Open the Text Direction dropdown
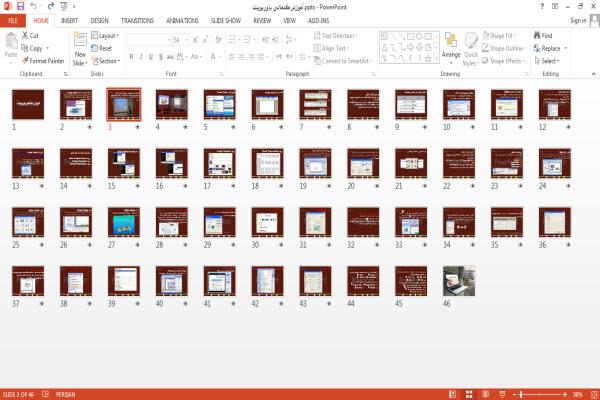The width and height of the screenshot is (600, 400). click(x=335, y=36)
